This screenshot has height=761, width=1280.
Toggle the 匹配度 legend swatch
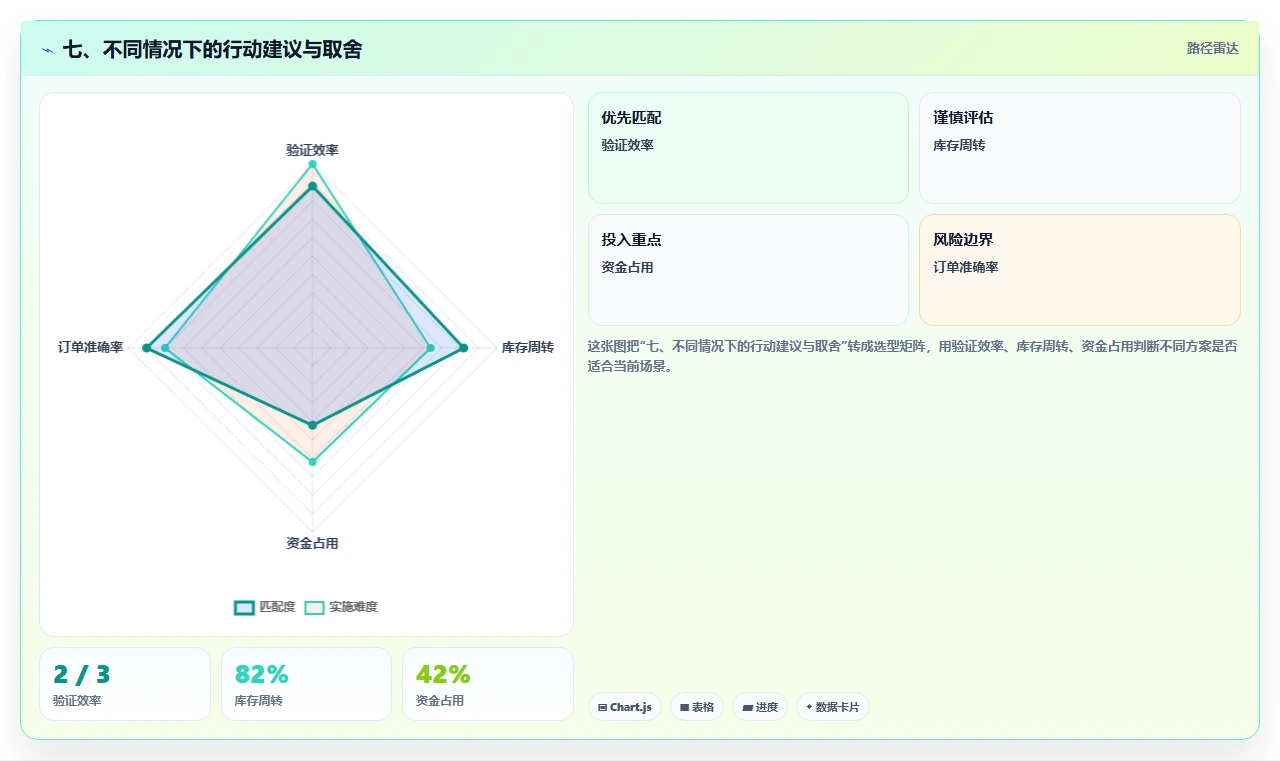tap(245, 607)
